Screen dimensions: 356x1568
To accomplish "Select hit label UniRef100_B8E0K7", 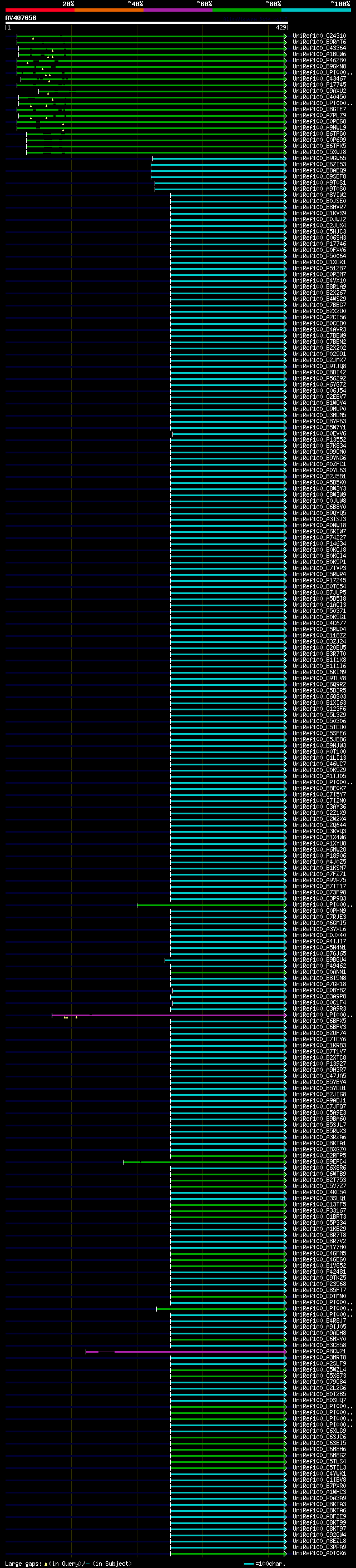I will (319, 788).
